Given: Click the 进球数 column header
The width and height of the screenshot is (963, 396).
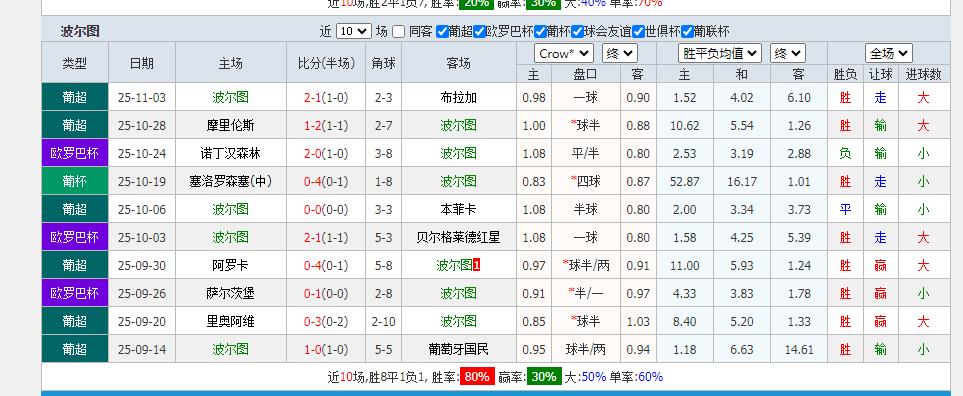Looking at the screenshot, I should click(924, 74).
